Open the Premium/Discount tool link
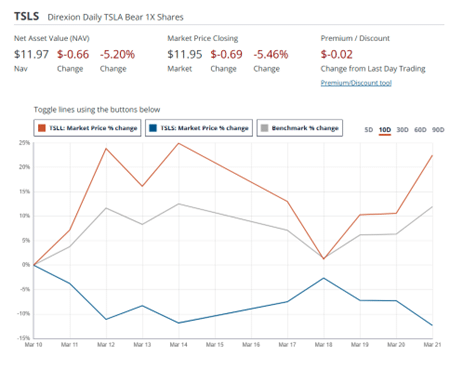The image size is (464, 370). [x=356, y=83]
